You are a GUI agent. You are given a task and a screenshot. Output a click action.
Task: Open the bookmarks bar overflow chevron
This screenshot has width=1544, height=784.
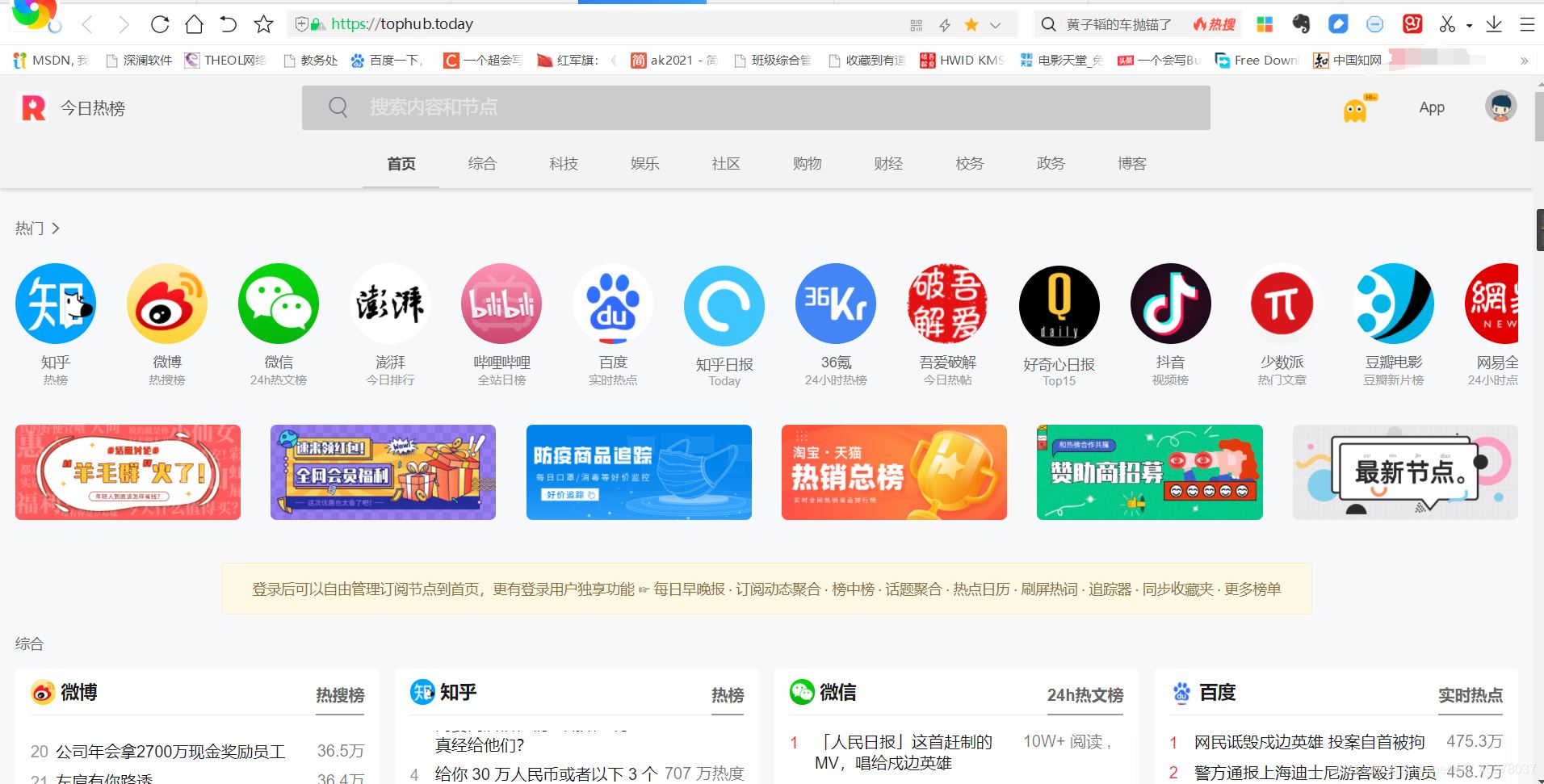pos(1525,61)
